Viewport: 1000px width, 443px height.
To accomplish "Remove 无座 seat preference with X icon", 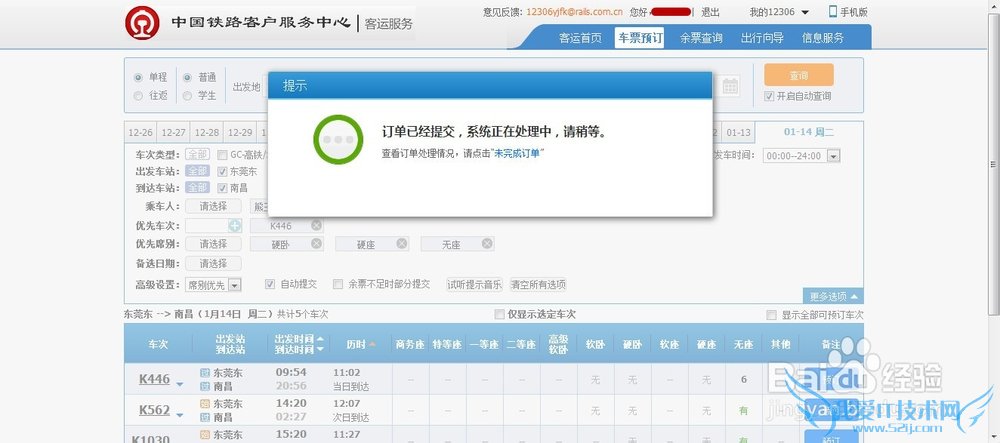I will (487, 243).
